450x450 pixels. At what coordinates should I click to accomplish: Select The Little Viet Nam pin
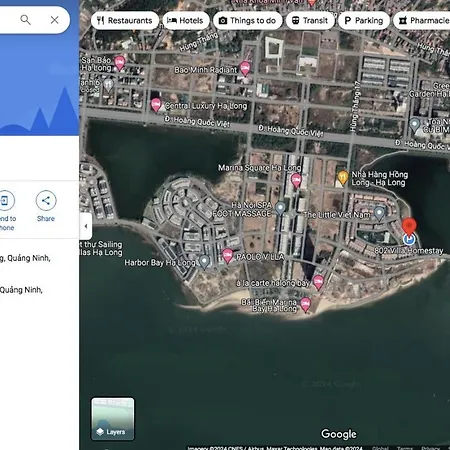tap(379, 213)
